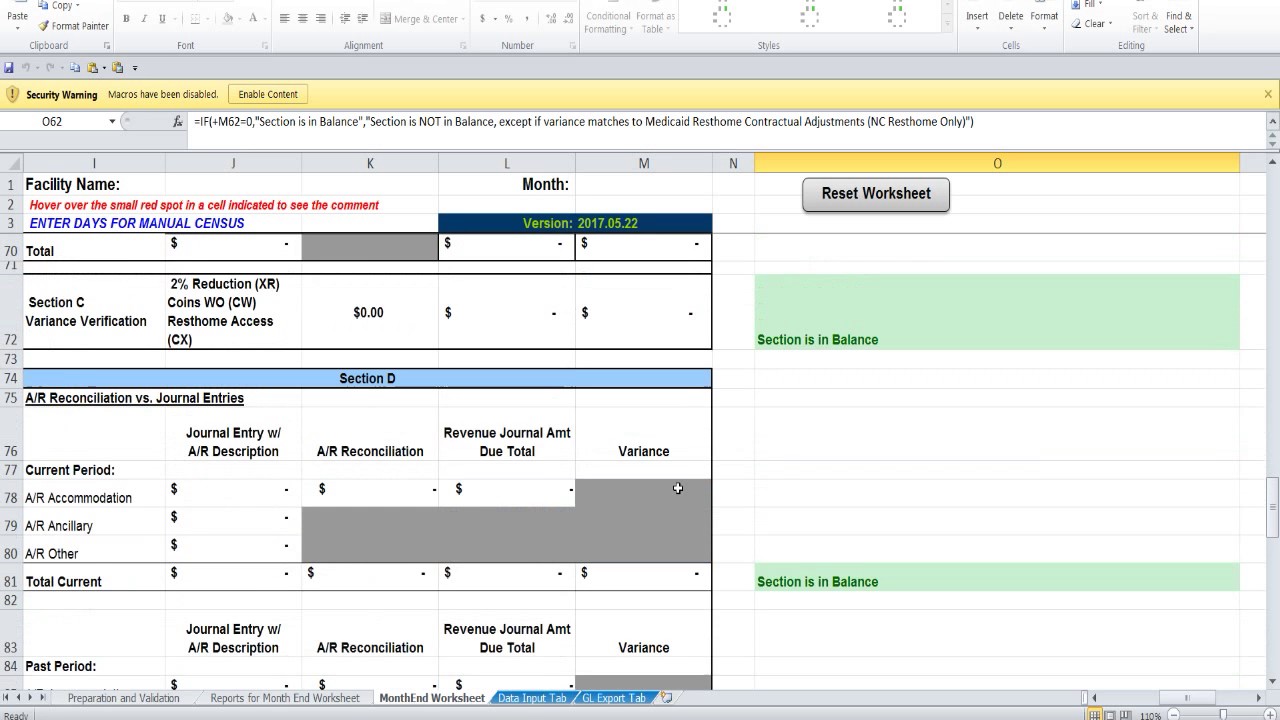Close the Security Warning bar
This screenshot has height=720, width=1280.
(1268, 94)
